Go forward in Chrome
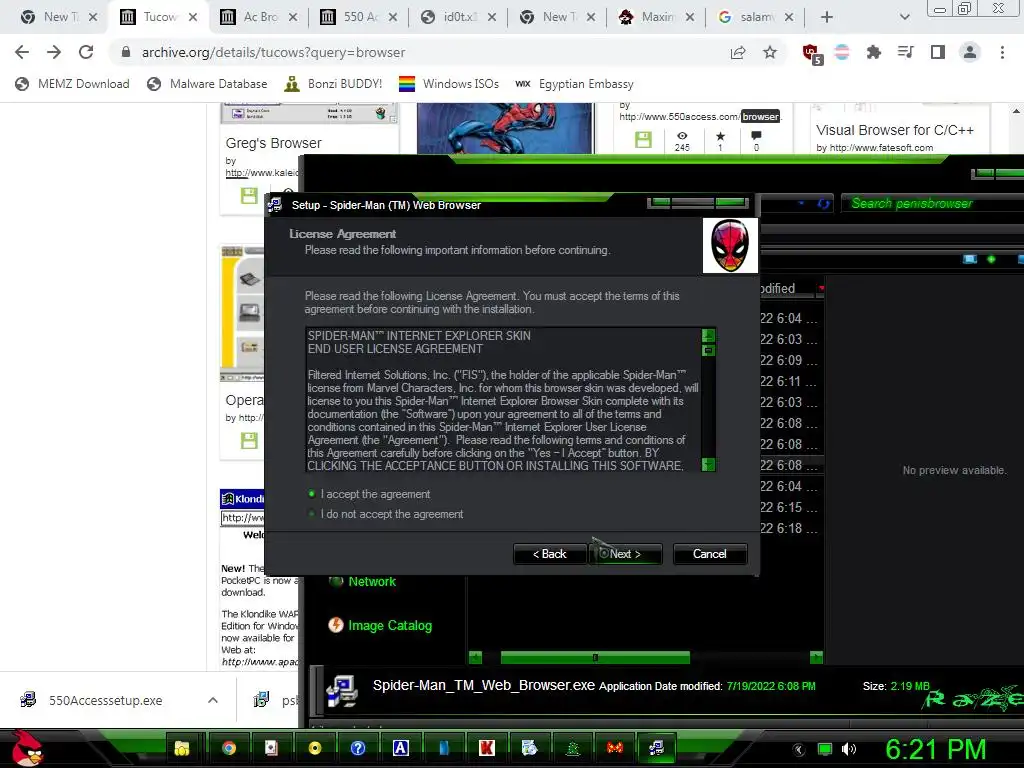 click(x=54, y=52)
